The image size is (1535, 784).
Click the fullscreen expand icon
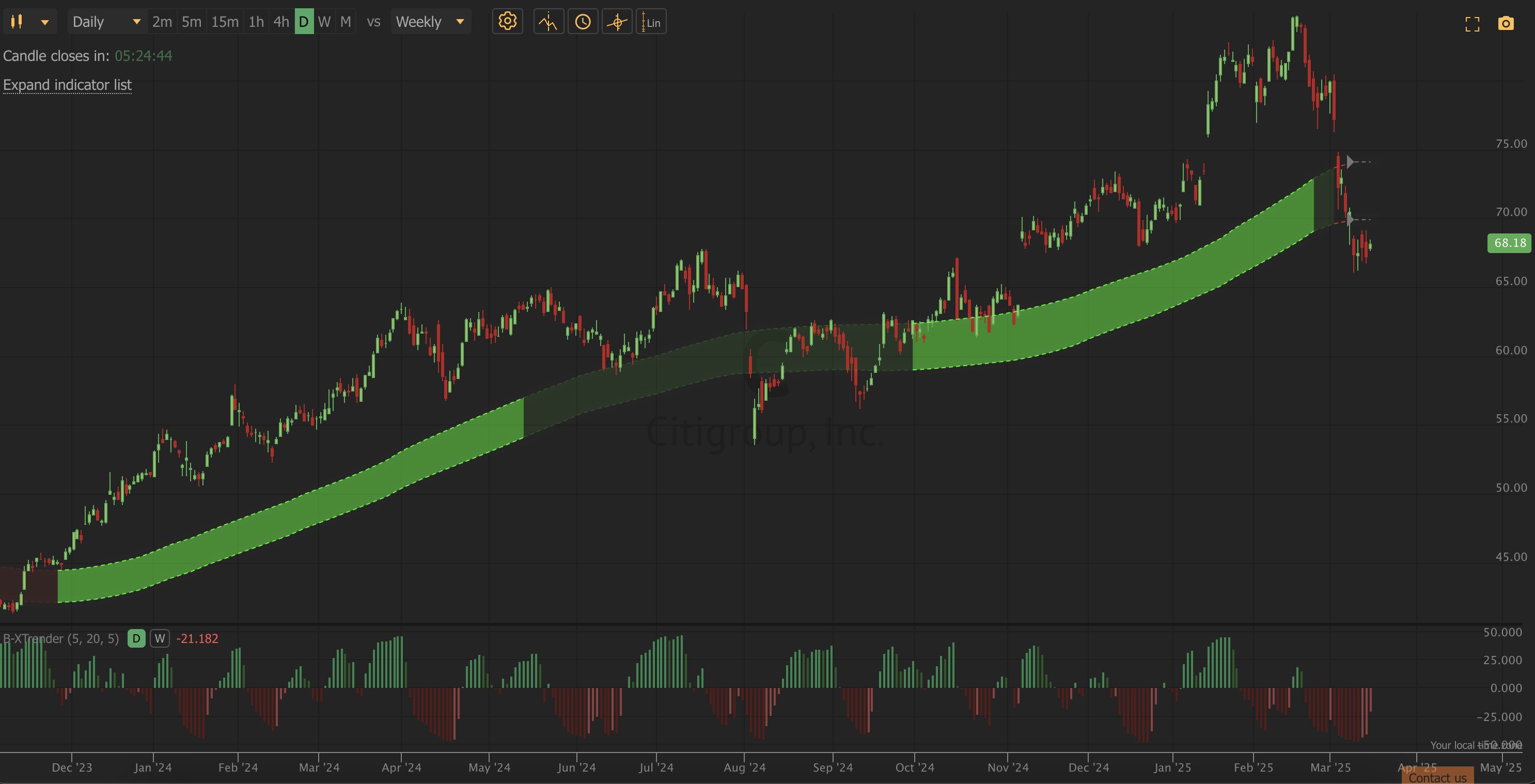[x=1472, y=24]
